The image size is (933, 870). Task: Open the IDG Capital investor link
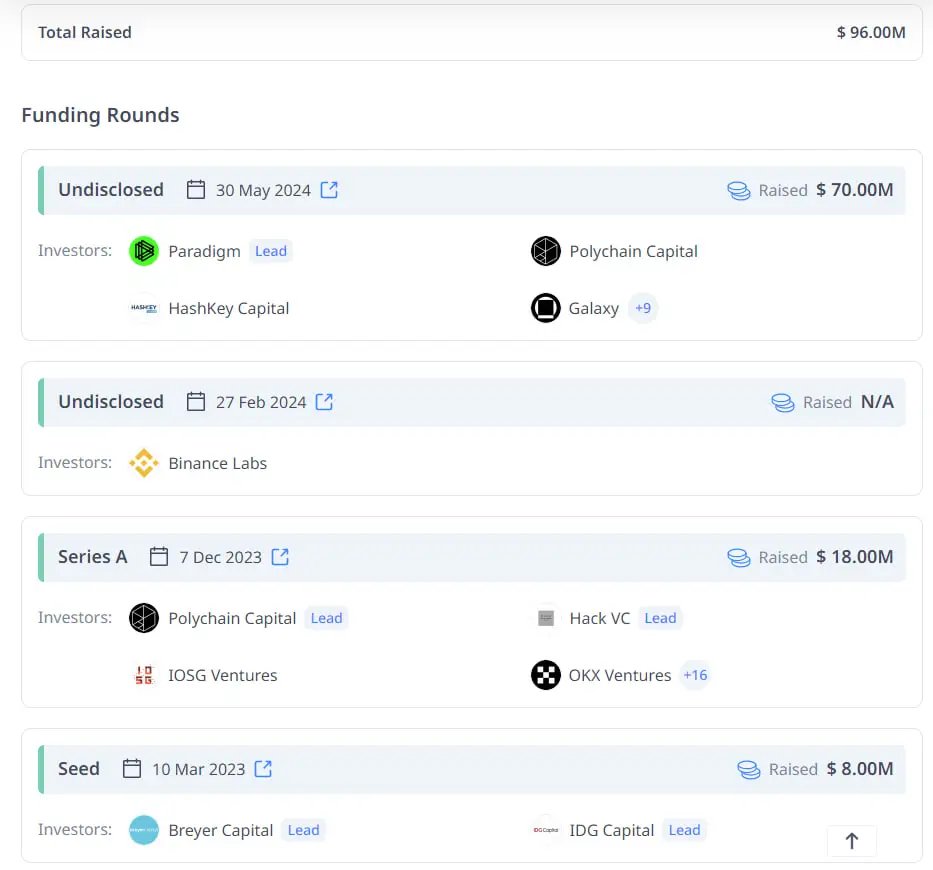(x=612, y=831)
